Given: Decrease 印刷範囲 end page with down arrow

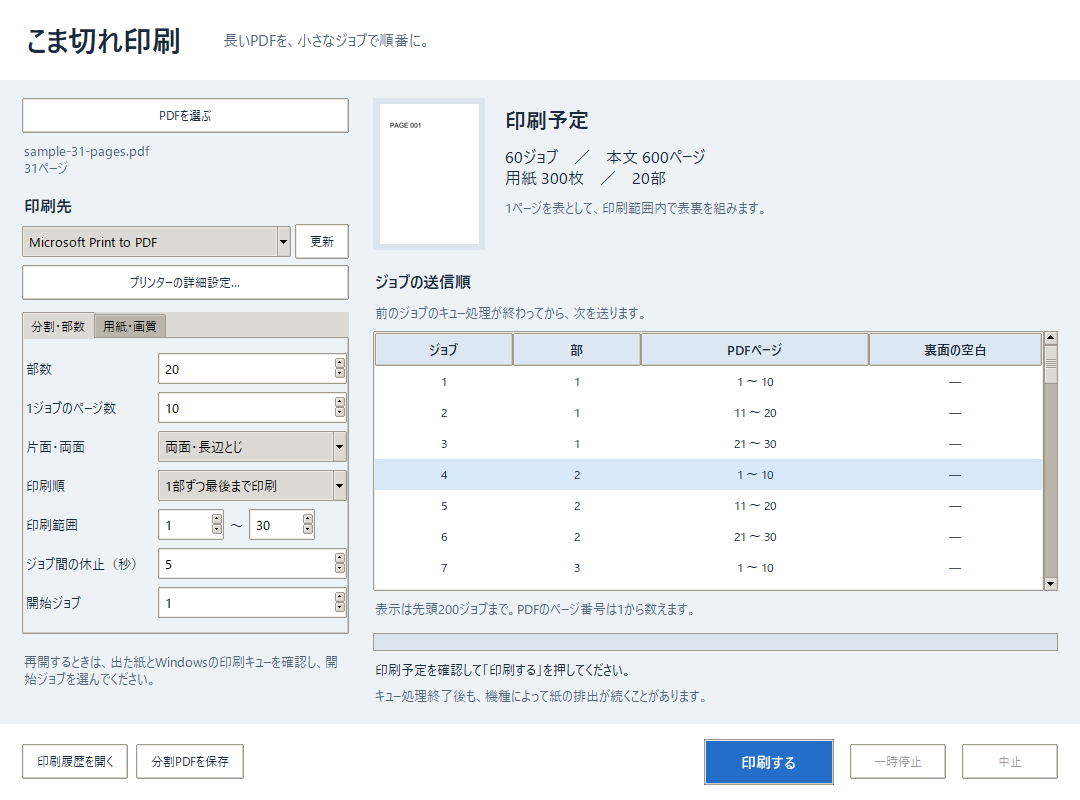Looking at the screenshot, I should tap(308, 529).
